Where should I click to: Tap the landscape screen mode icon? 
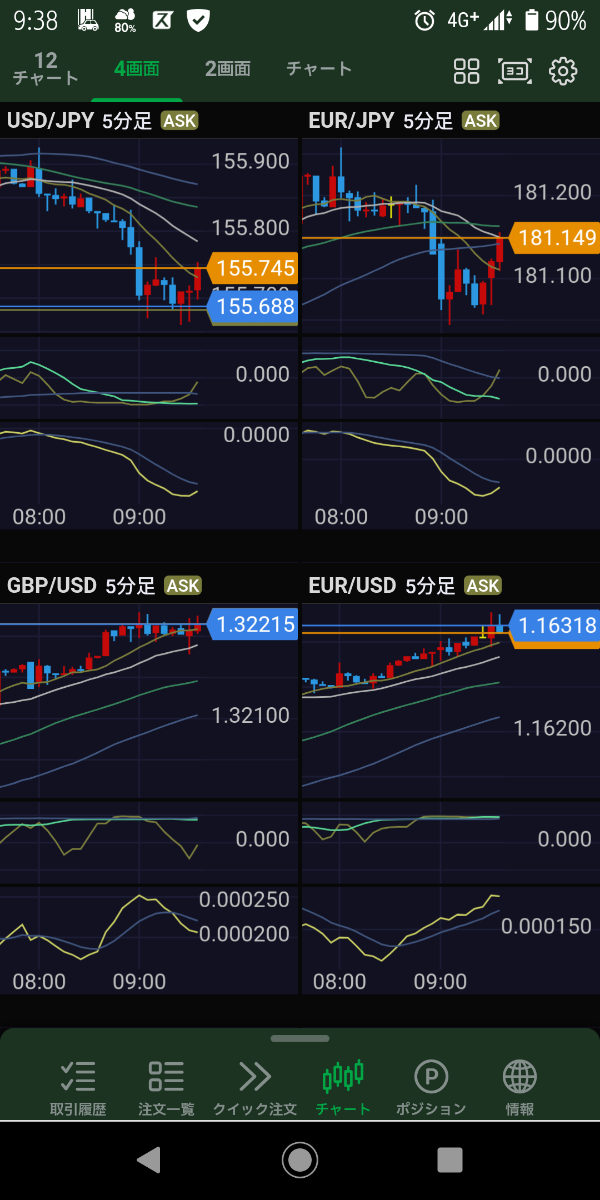coord(515,71)
